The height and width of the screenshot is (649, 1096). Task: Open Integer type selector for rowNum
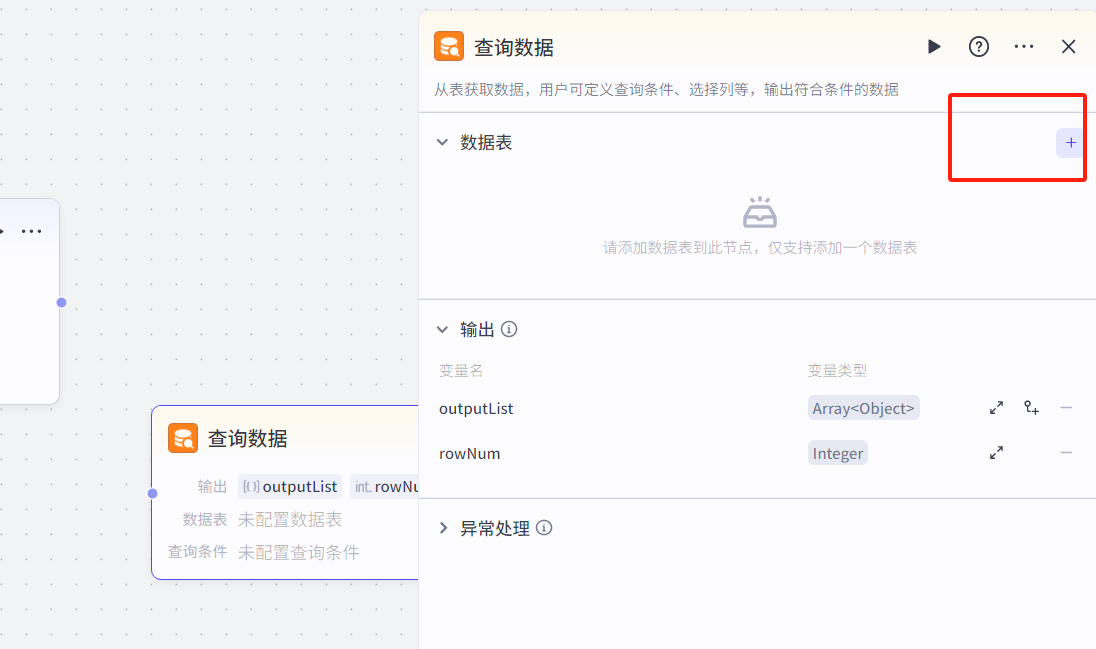[837, 453]
